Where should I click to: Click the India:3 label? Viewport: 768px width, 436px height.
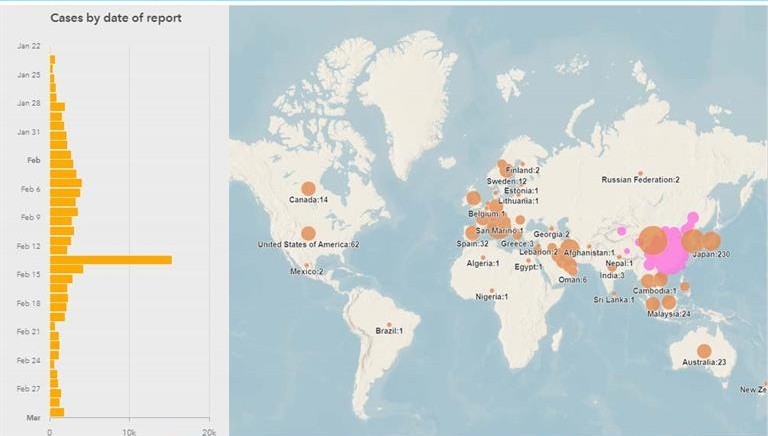612,275
